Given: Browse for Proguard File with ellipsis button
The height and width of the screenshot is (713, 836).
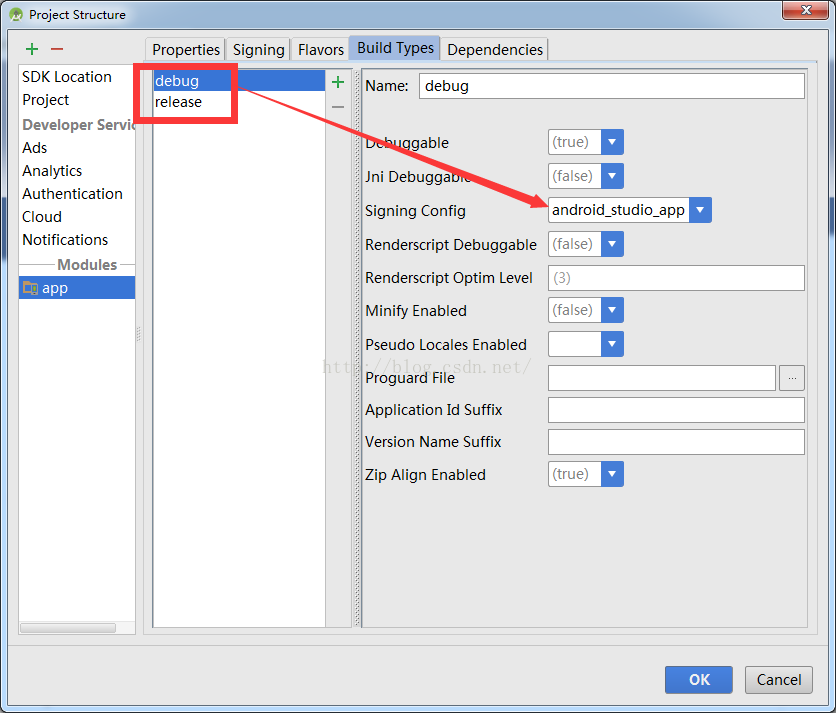Looking at the screenshot, I should [x=792, y=378].
